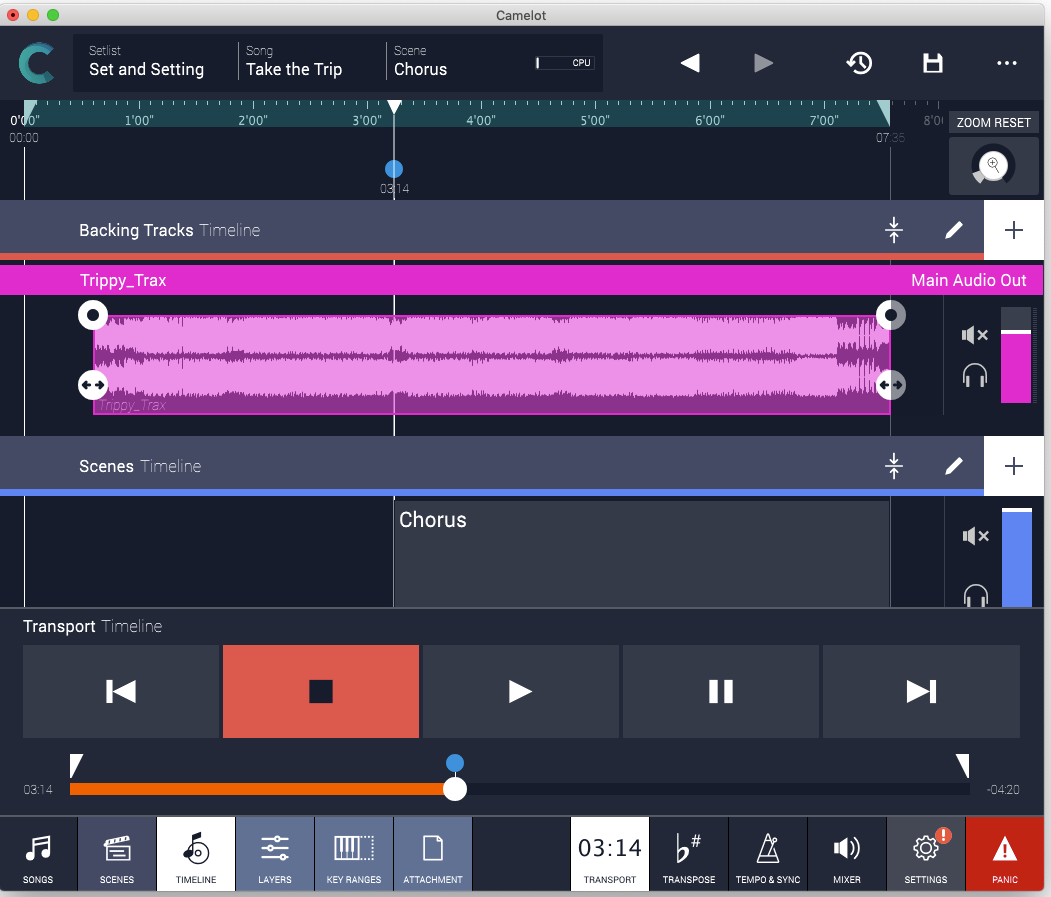
Task: Save the setlist using the save icon
Action: (x=932, y=63)
